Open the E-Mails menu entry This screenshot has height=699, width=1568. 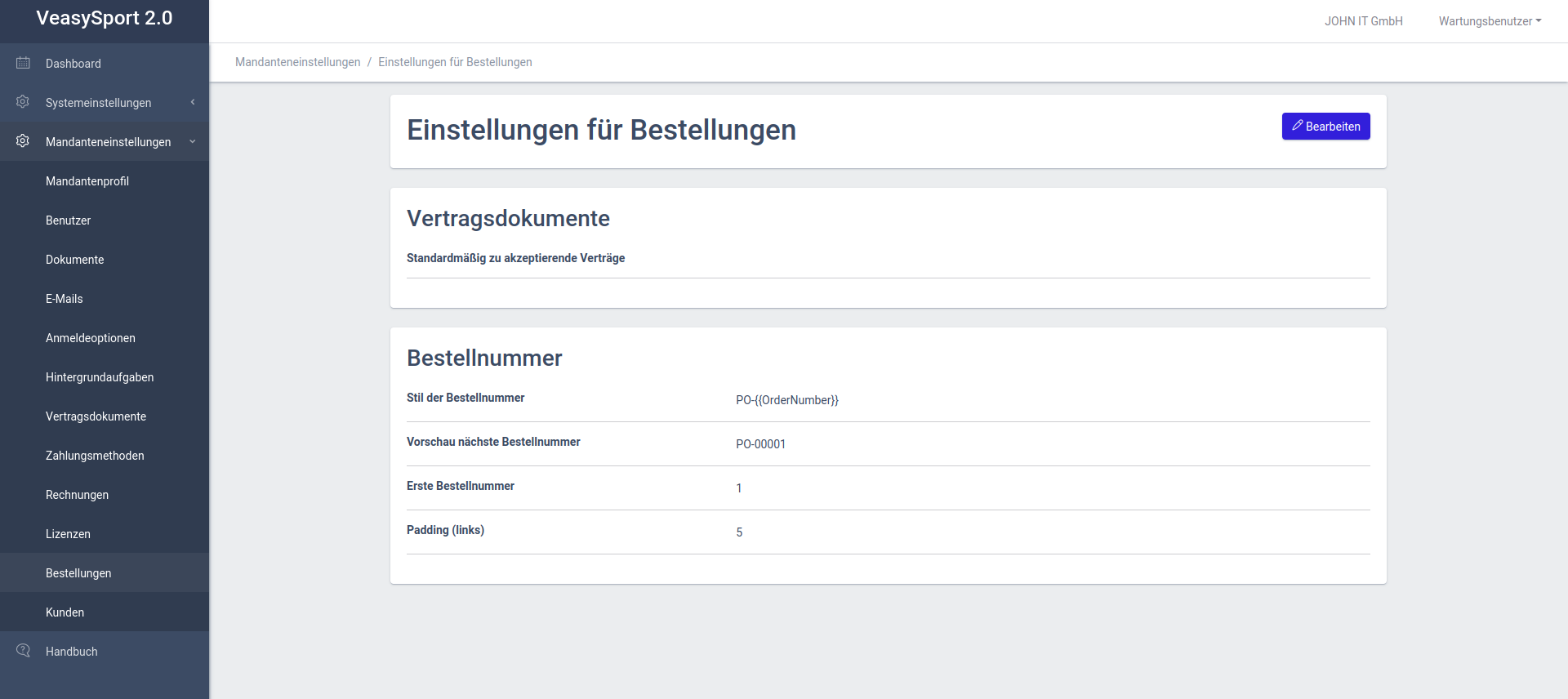tap(65, 299)
